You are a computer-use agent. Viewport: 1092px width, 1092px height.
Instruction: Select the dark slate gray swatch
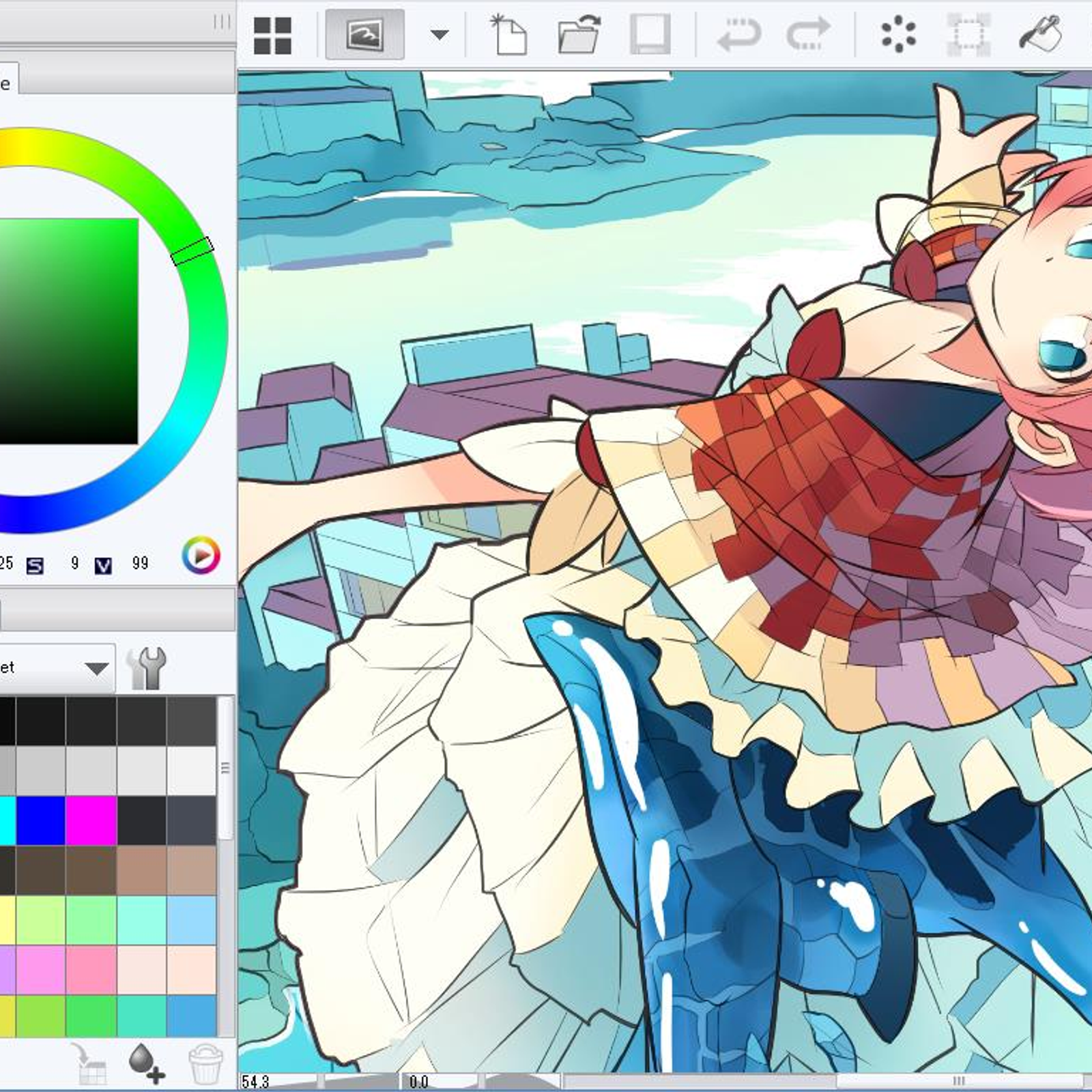pyautogui.click(x=192, y=820)
